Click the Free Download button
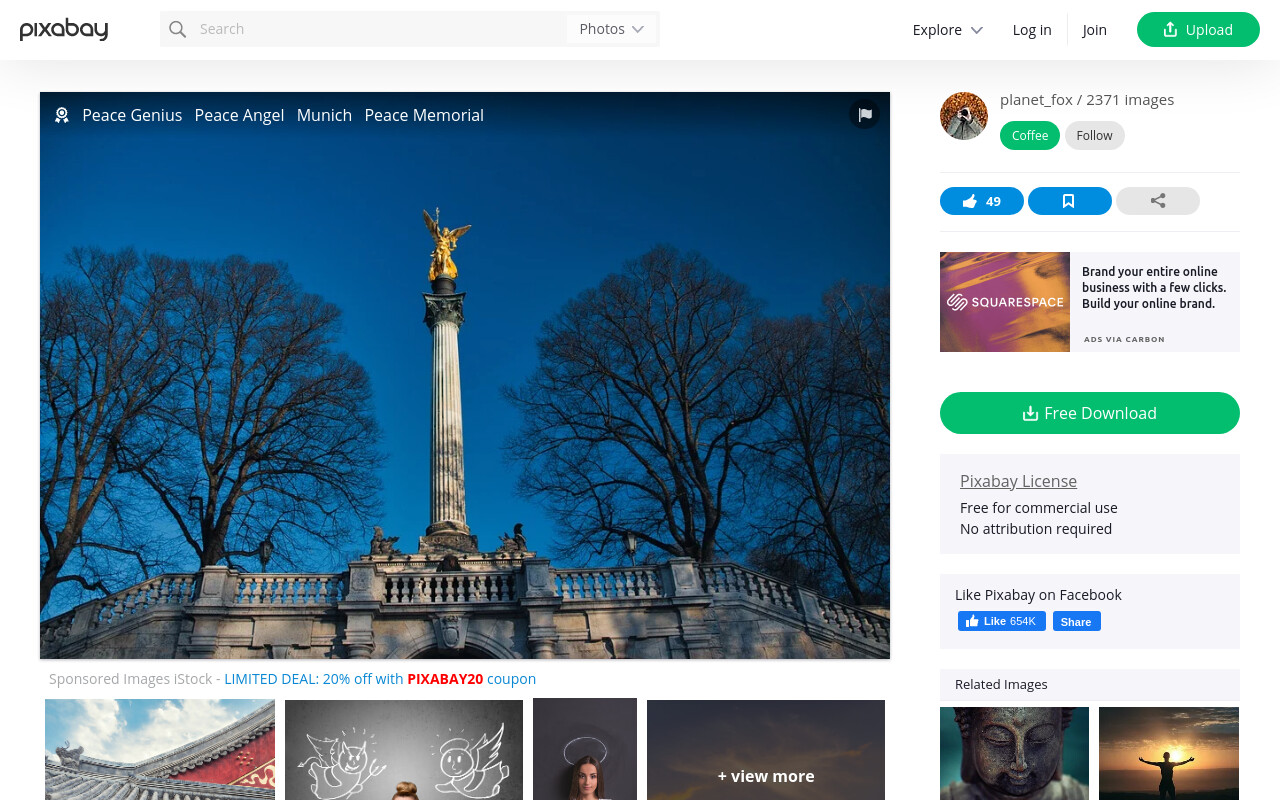 point(1090,413)
